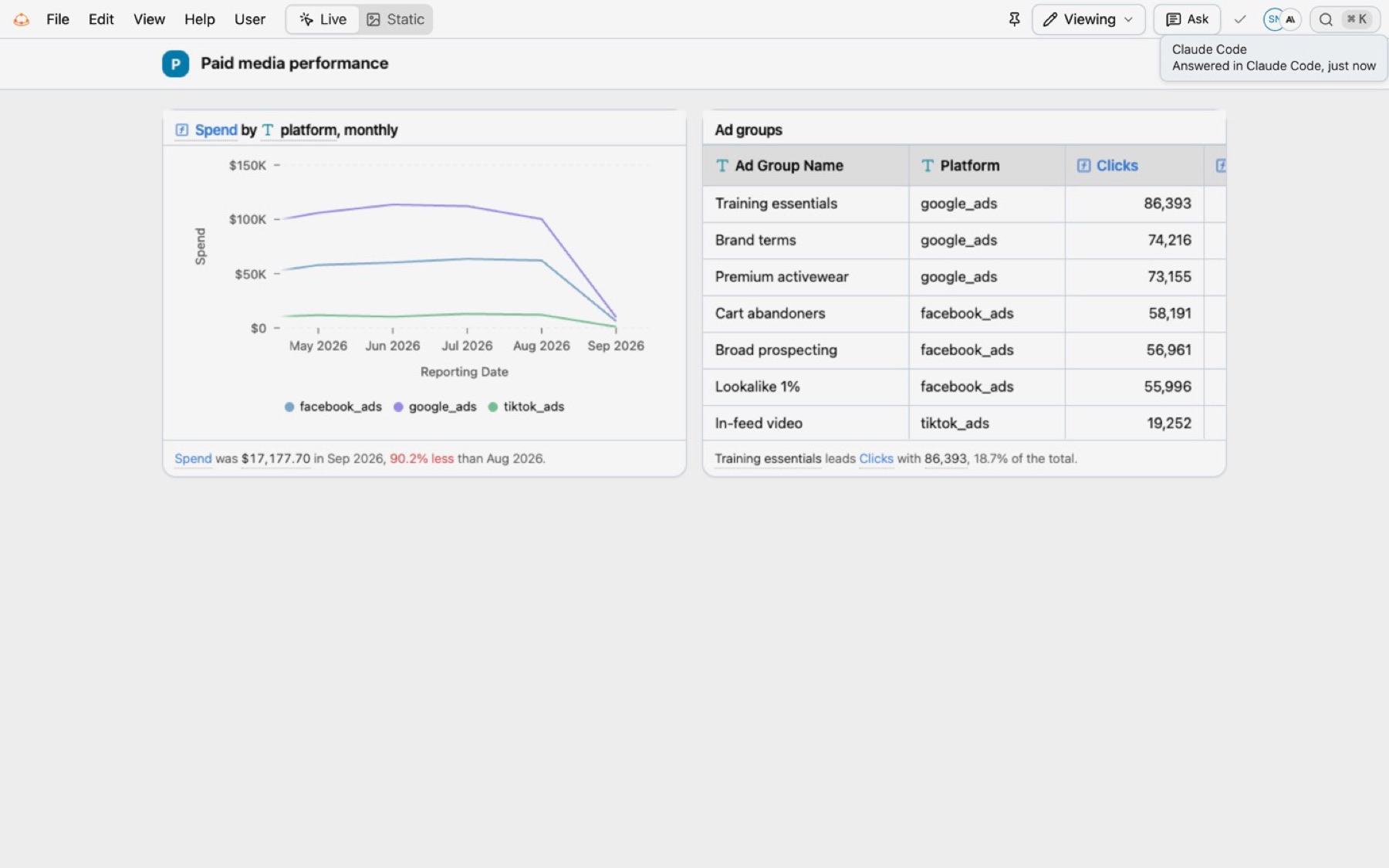The width and height of the screenshot is (1389, 868).
Task: Click the Spend measure icon in chart title
Action: (x=182, y=130)
